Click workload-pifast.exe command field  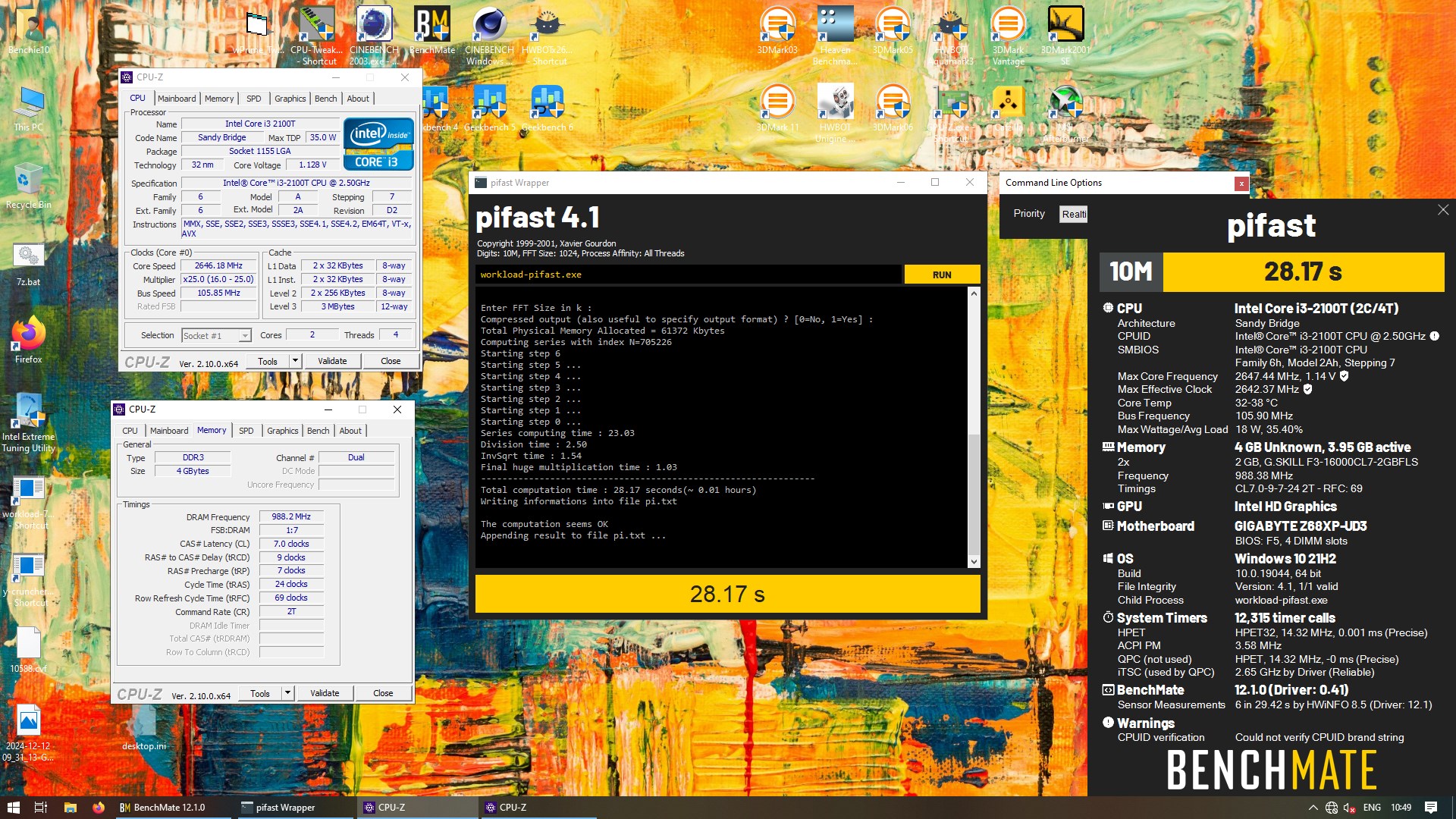click(689, 275)
